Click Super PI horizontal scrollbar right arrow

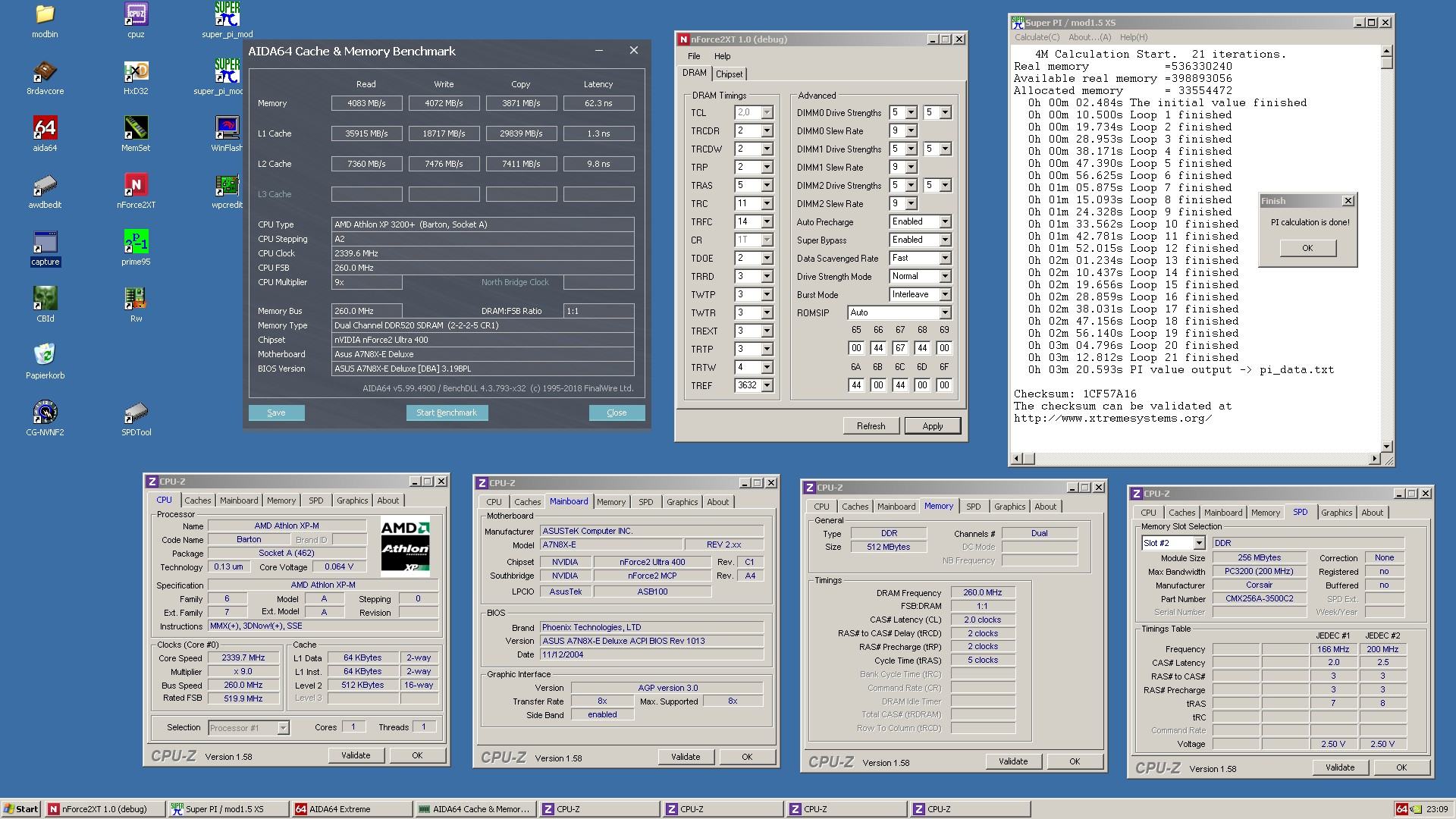click(1375, 459)
